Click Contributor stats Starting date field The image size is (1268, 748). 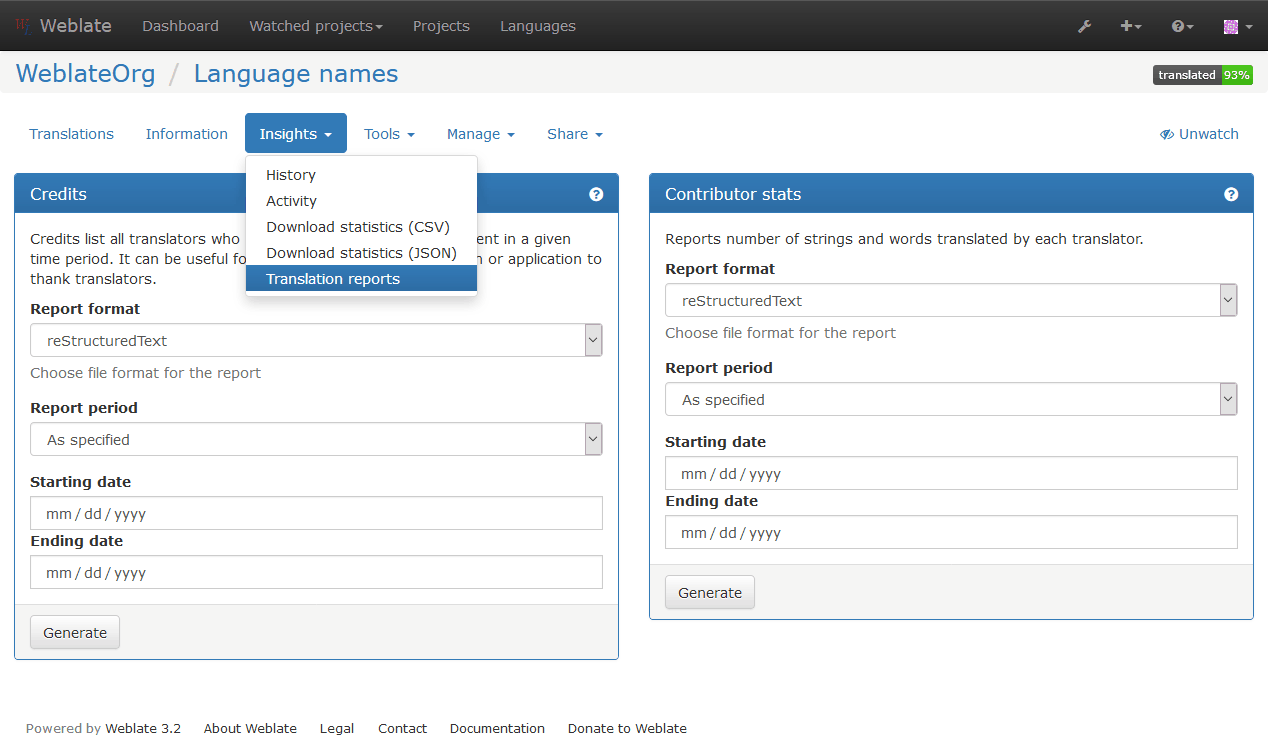(x=951, y=473)
